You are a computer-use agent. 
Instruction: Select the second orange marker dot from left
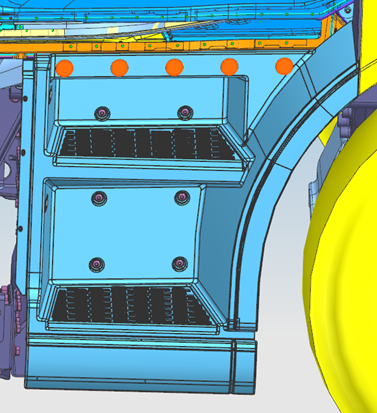pyautogui.click(x=119, y=68)
